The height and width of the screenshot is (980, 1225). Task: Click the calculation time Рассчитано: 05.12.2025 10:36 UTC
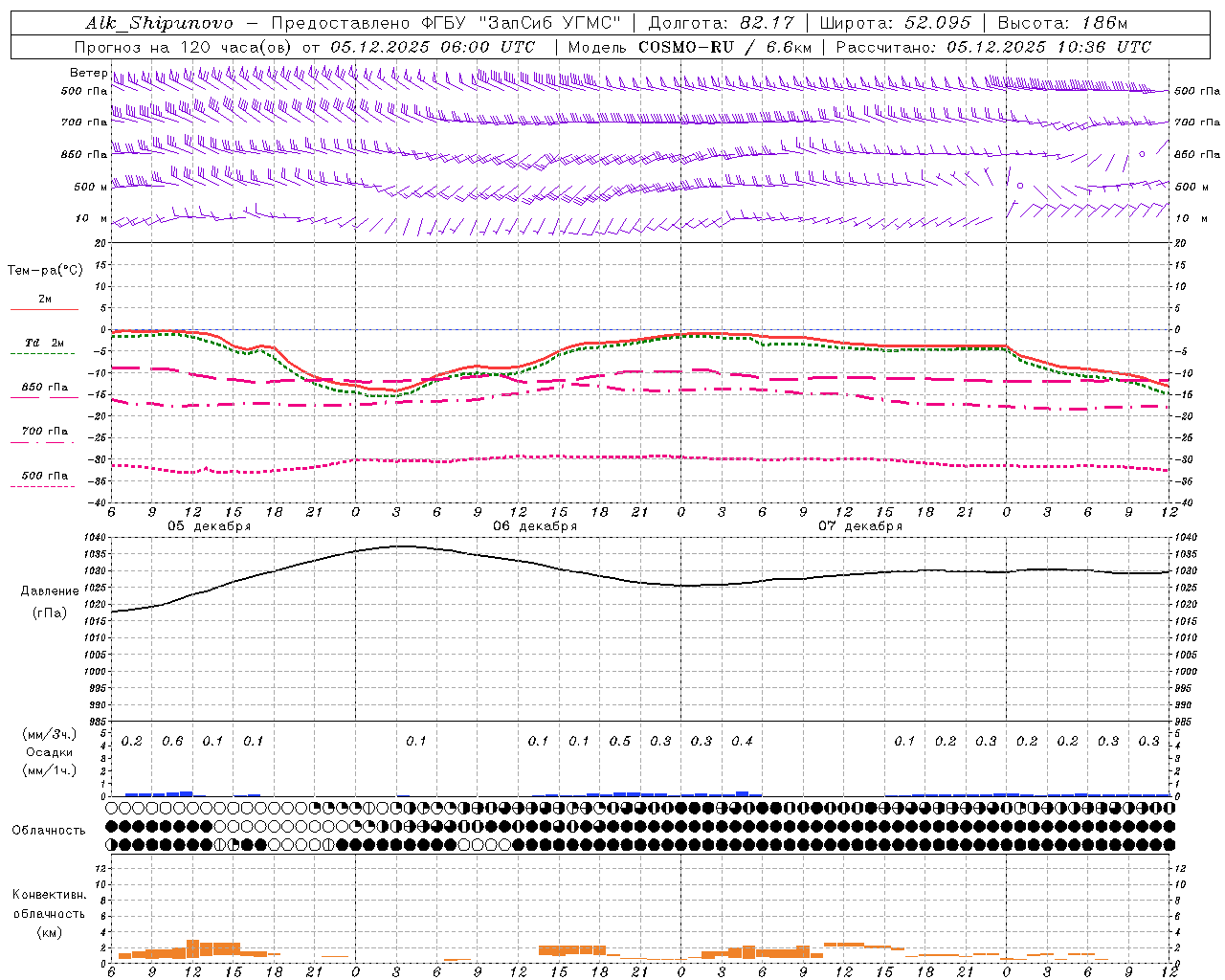click(993, 47)
